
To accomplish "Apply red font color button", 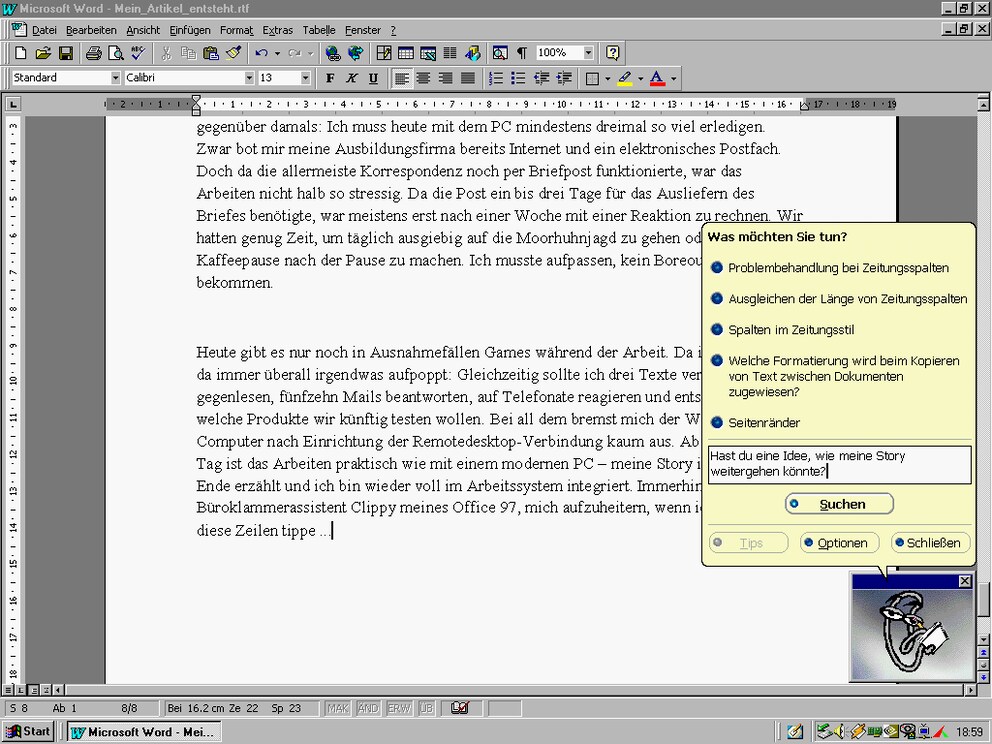I will point(657,78).
